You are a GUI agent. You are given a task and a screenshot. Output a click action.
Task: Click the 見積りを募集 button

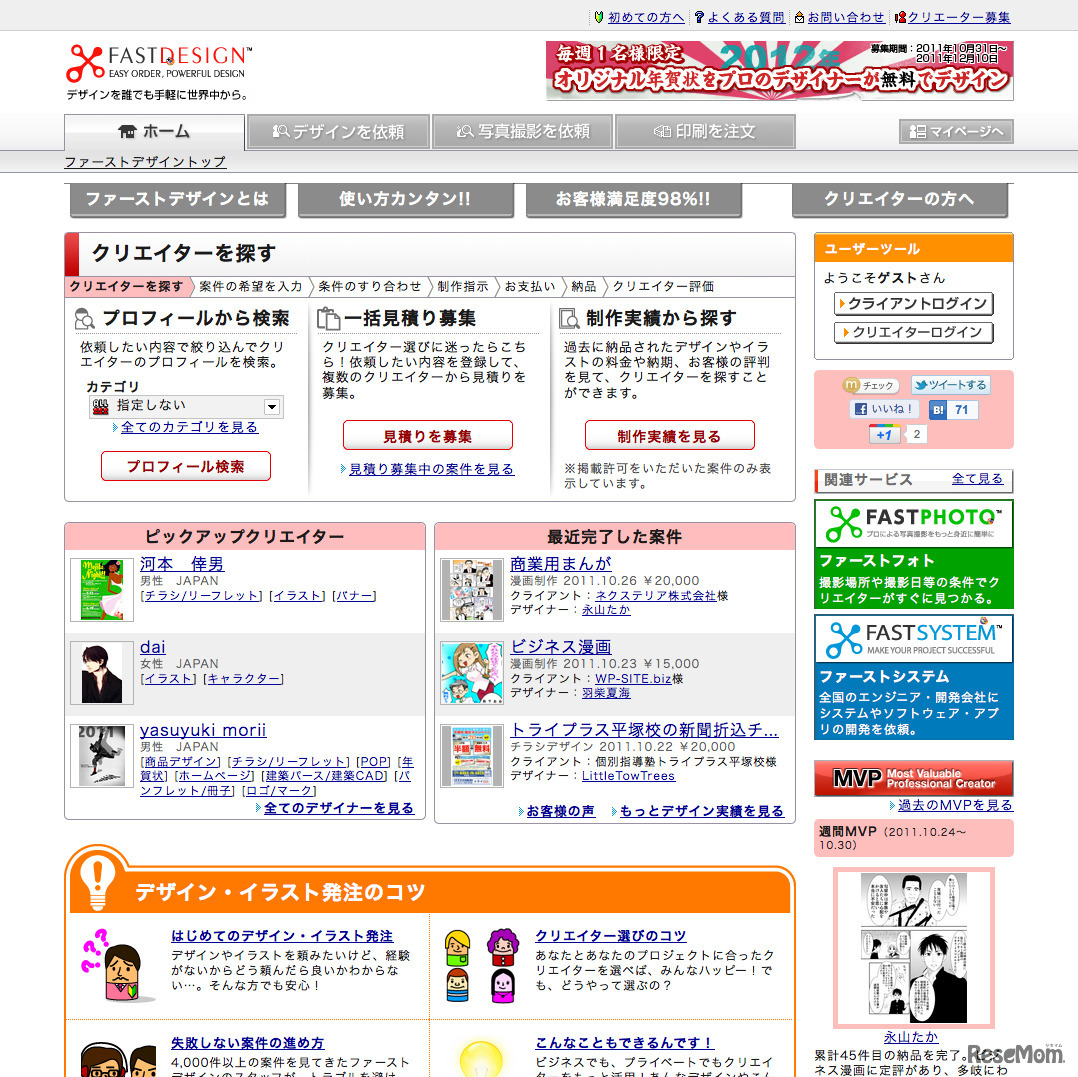click(428, 435)
